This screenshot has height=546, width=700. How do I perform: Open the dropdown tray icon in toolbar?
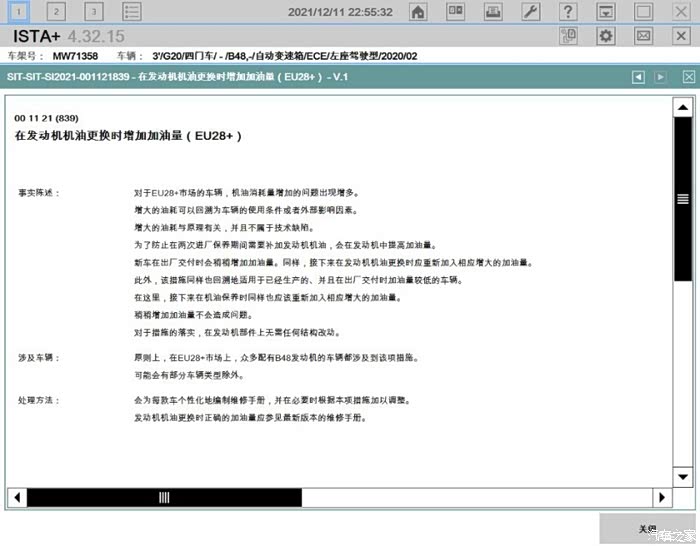pos(605,12)
